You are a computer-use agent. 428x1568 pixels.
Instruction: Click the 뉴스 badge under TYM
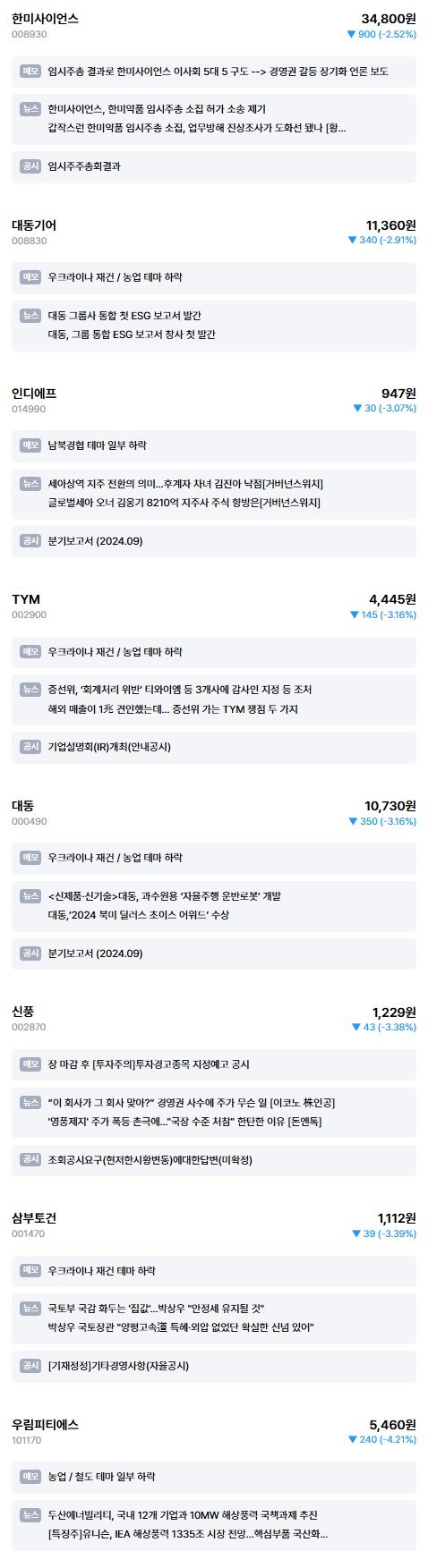(x=30, y=690)
